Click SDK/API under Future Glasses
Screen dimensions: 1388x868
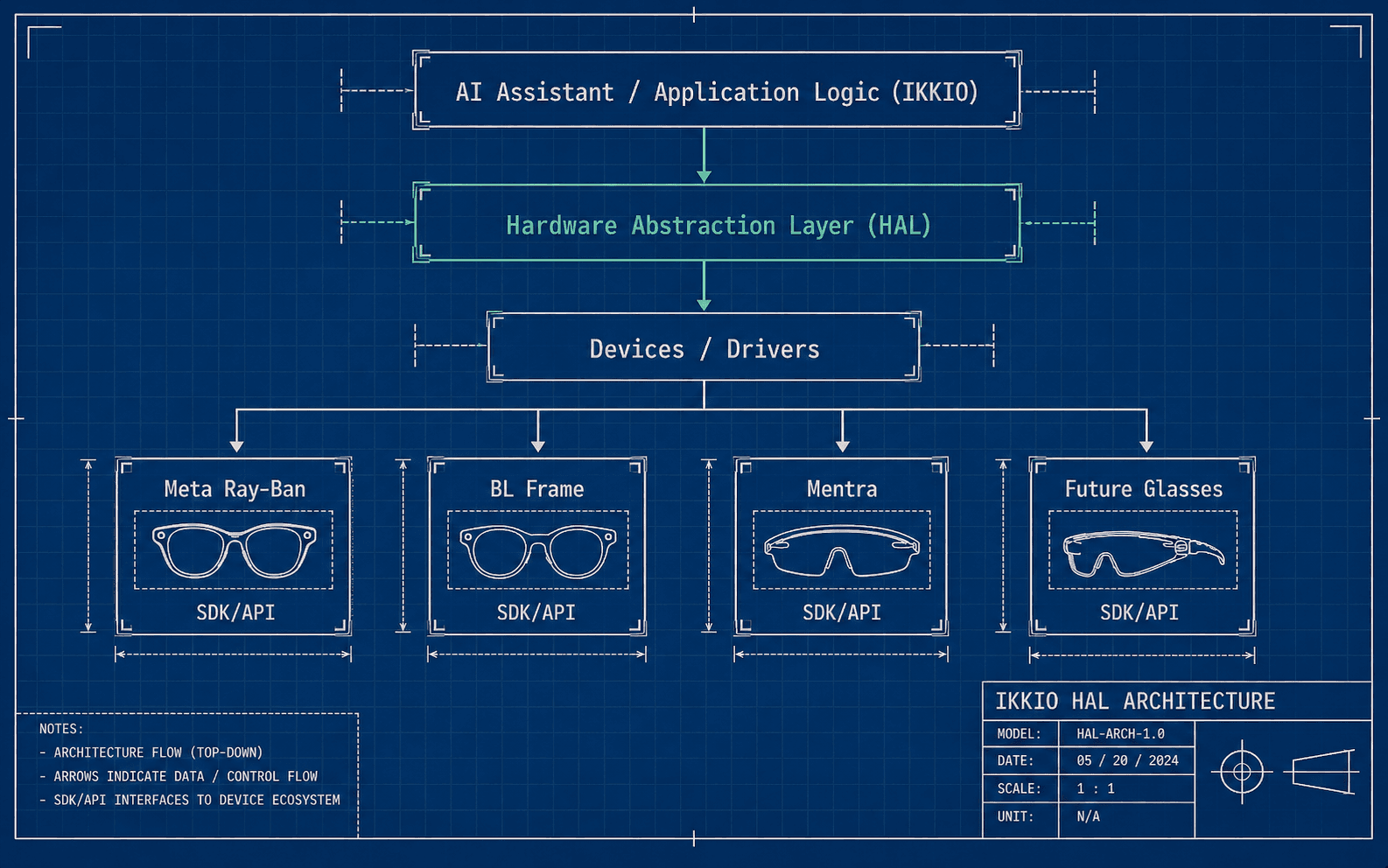[1139, 612]
